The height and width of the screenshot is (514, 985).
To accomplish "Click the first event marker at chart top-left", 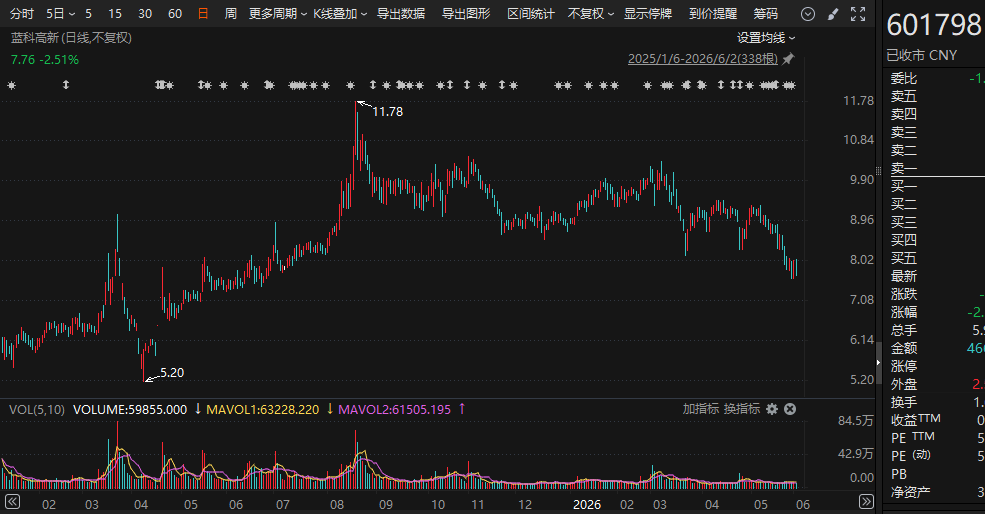I will (11, 85).
